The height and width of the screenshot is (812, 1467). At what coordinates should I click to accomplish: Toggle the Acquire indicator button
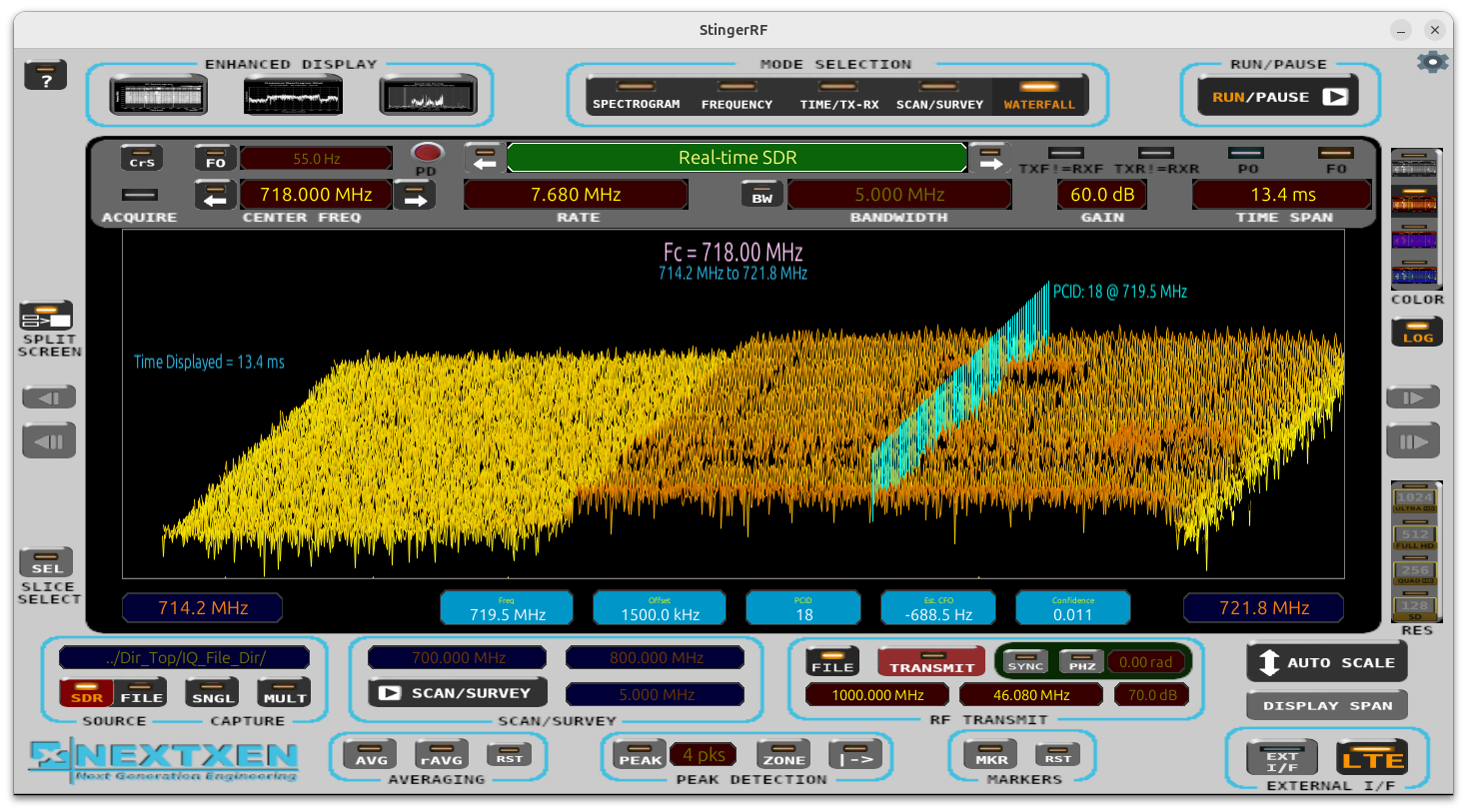pyautogui.click(x=140, y=195)
